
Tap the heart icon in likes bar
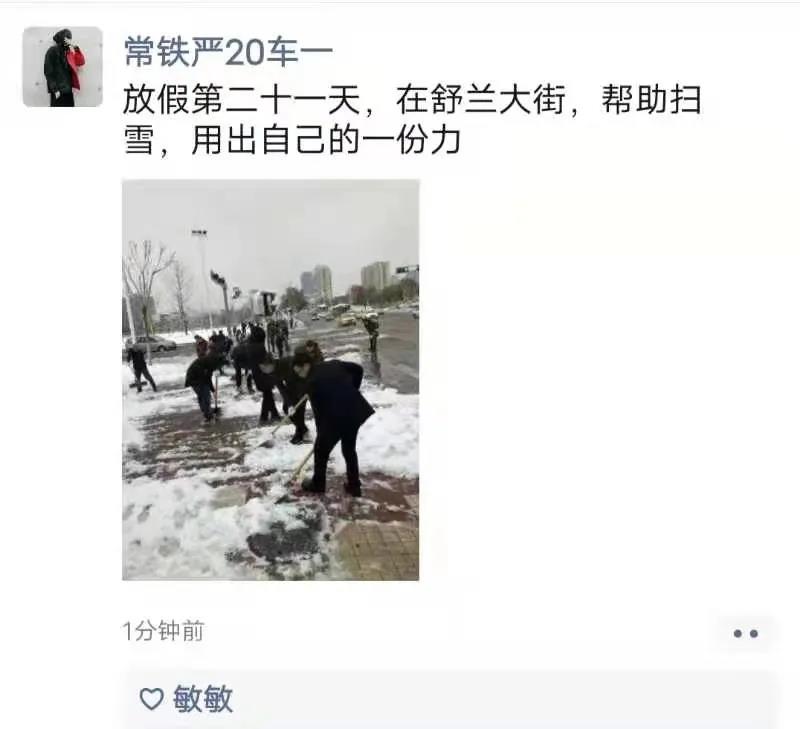point(152,698)
